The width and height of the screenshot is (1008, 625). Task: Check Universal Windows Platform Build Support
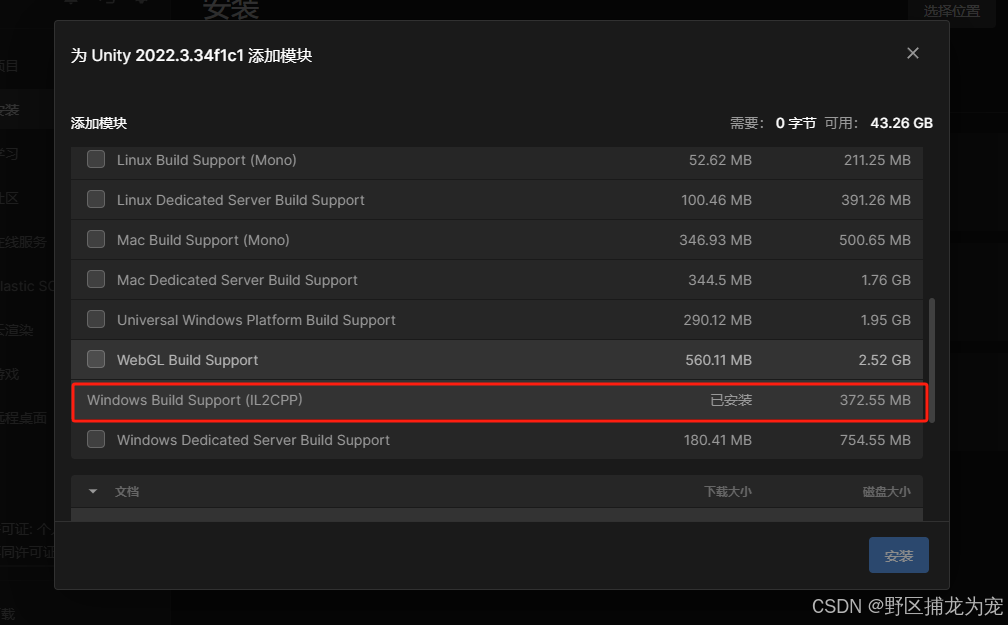pyautogui.click(x=96, y=319)
